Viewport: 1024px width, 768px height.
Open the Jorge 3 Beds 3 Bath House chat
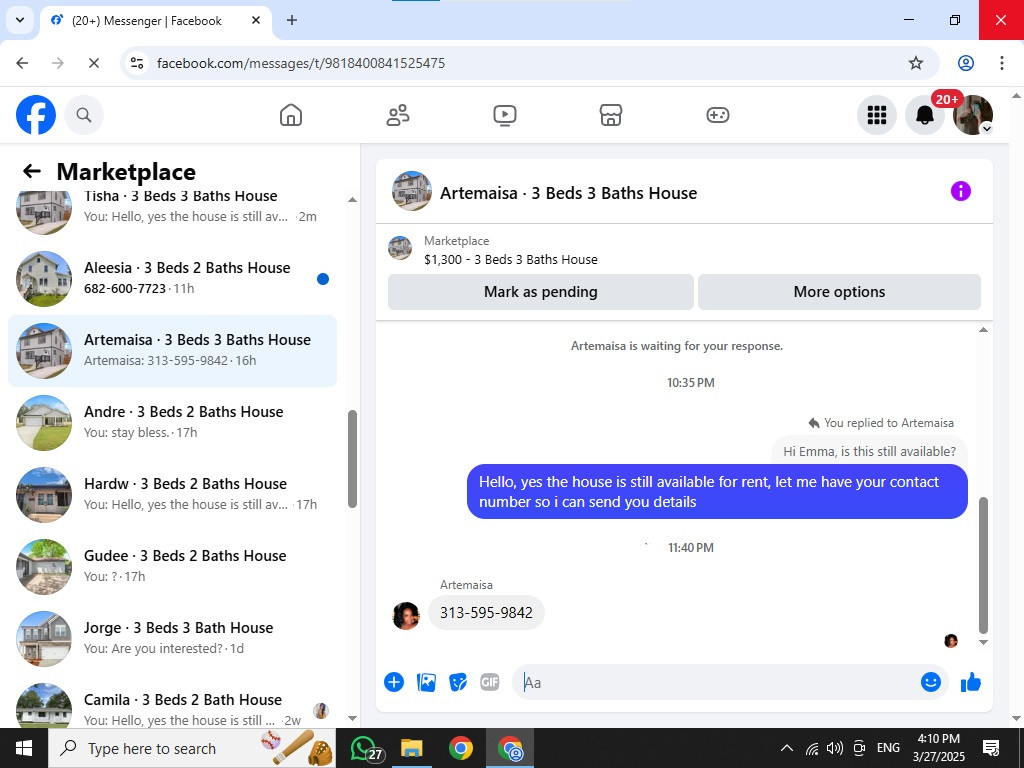(172, 638)
